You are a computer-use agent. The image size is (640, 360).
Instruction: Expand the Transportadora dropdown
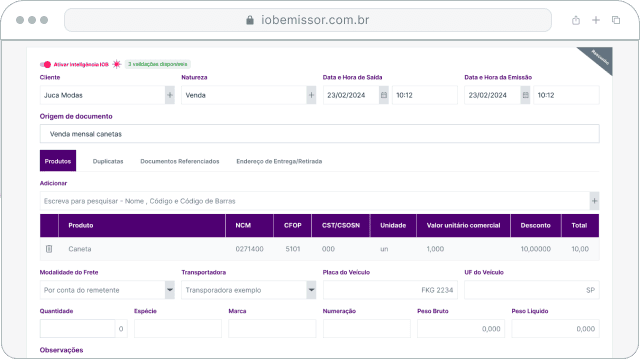click(311, 290)
